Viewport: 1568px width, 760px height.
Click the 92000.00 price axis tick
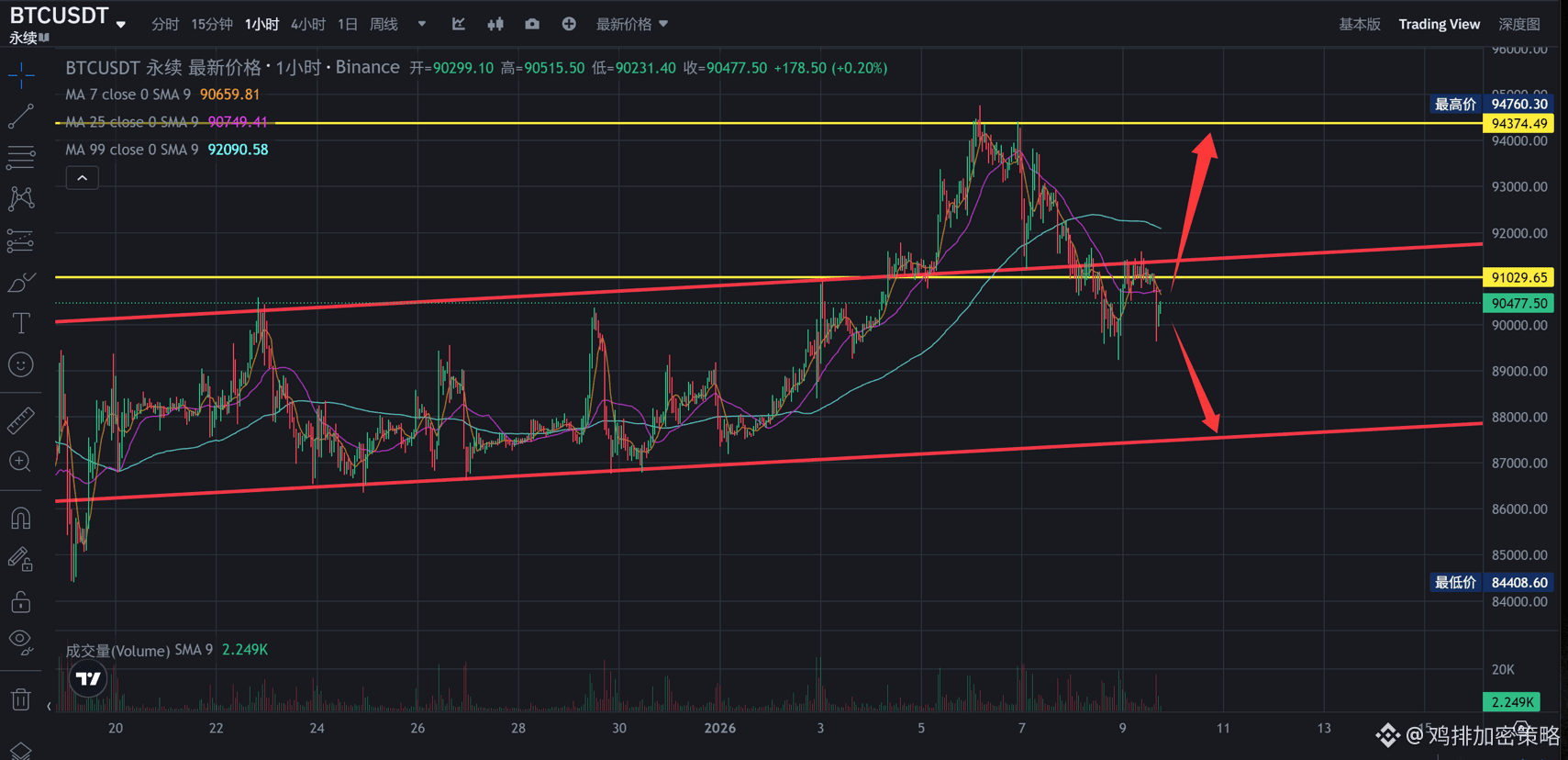(x=1519, y=233)
